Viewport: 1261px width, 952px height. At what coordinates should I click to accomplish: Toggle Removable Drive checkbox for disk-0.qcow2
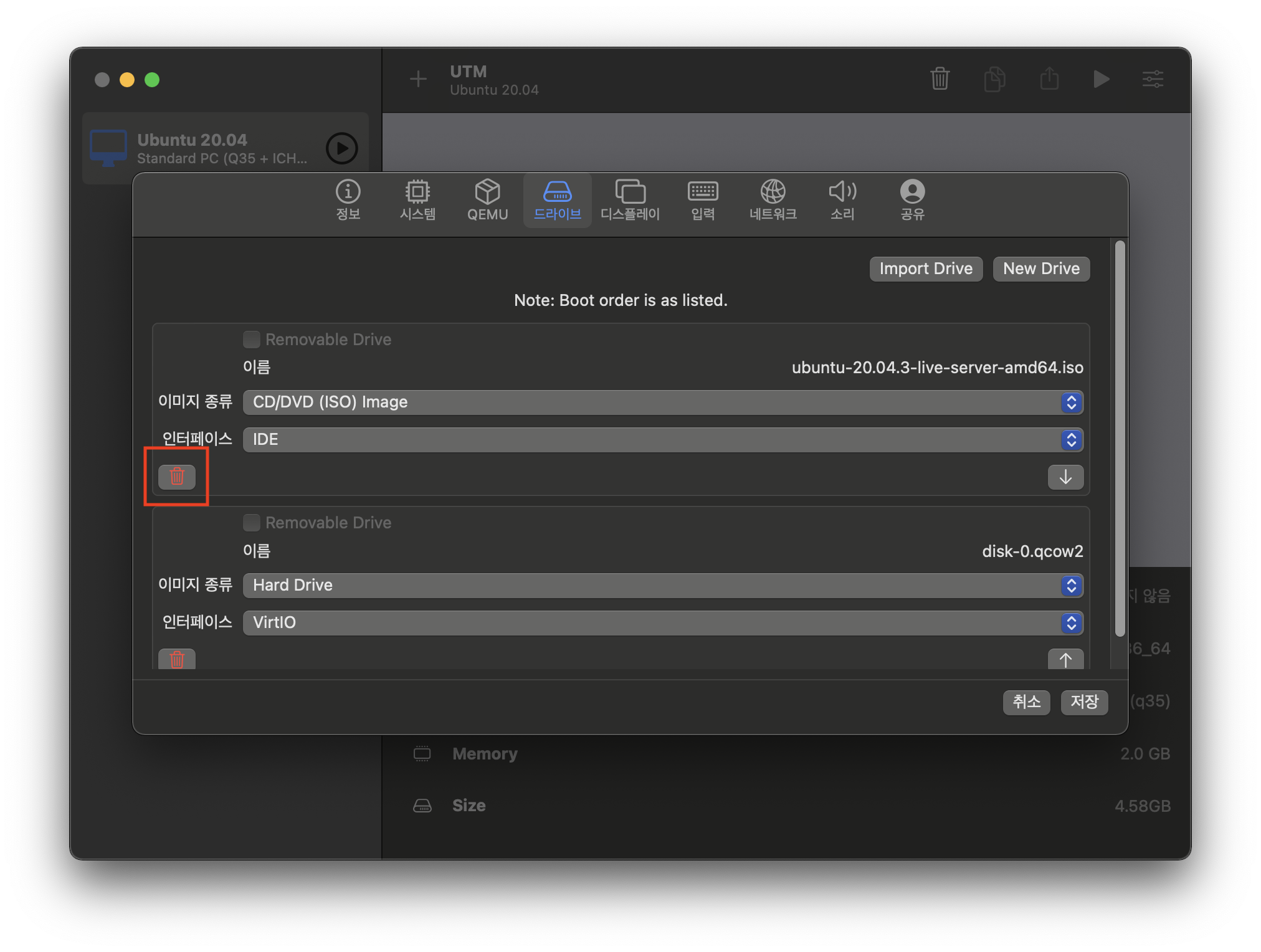252,523
